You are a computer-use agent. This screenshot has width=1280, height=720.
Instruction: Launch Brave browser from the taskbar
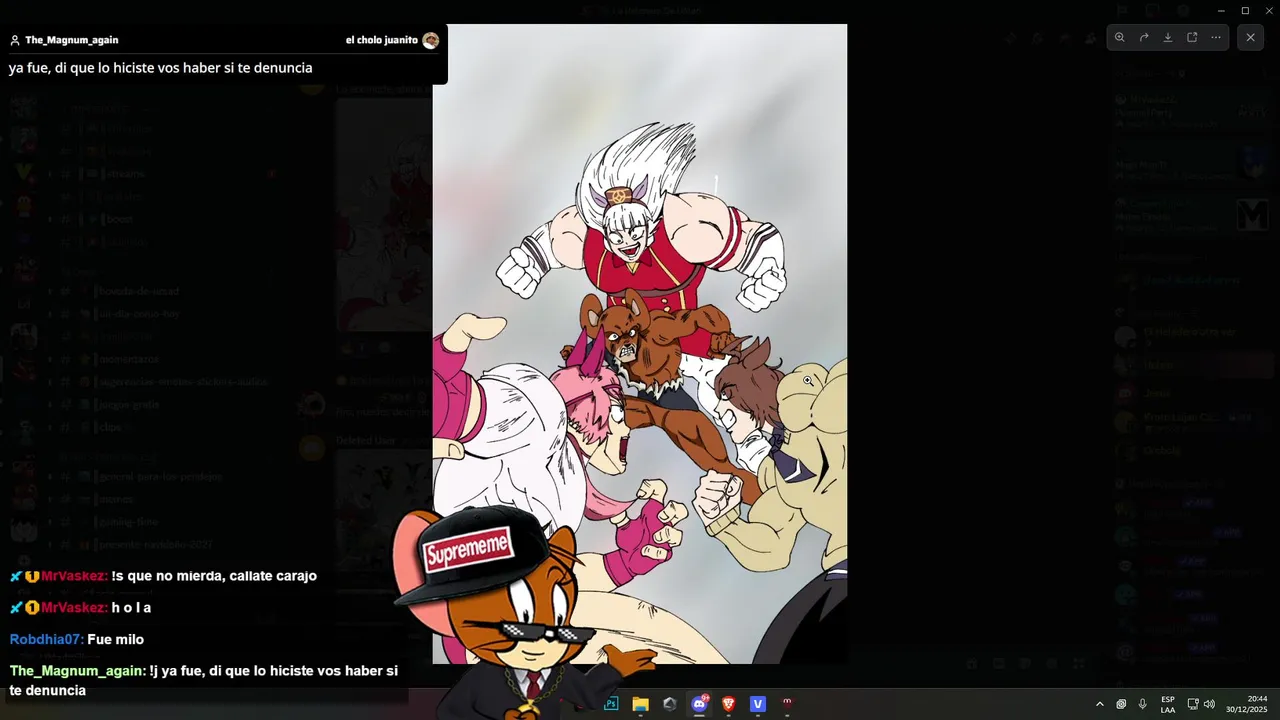pyautogui.click(x=729, y=704)
